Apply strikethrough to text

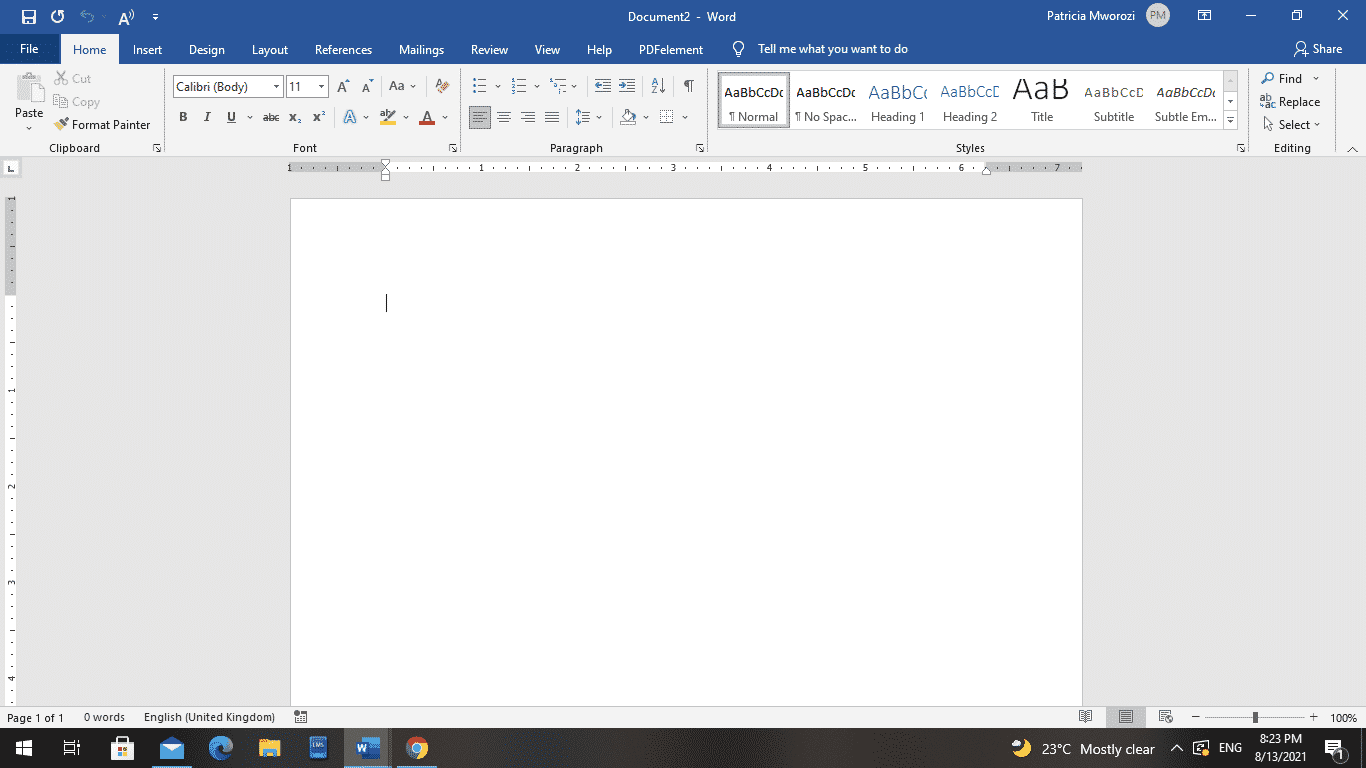tap(270, 116)
